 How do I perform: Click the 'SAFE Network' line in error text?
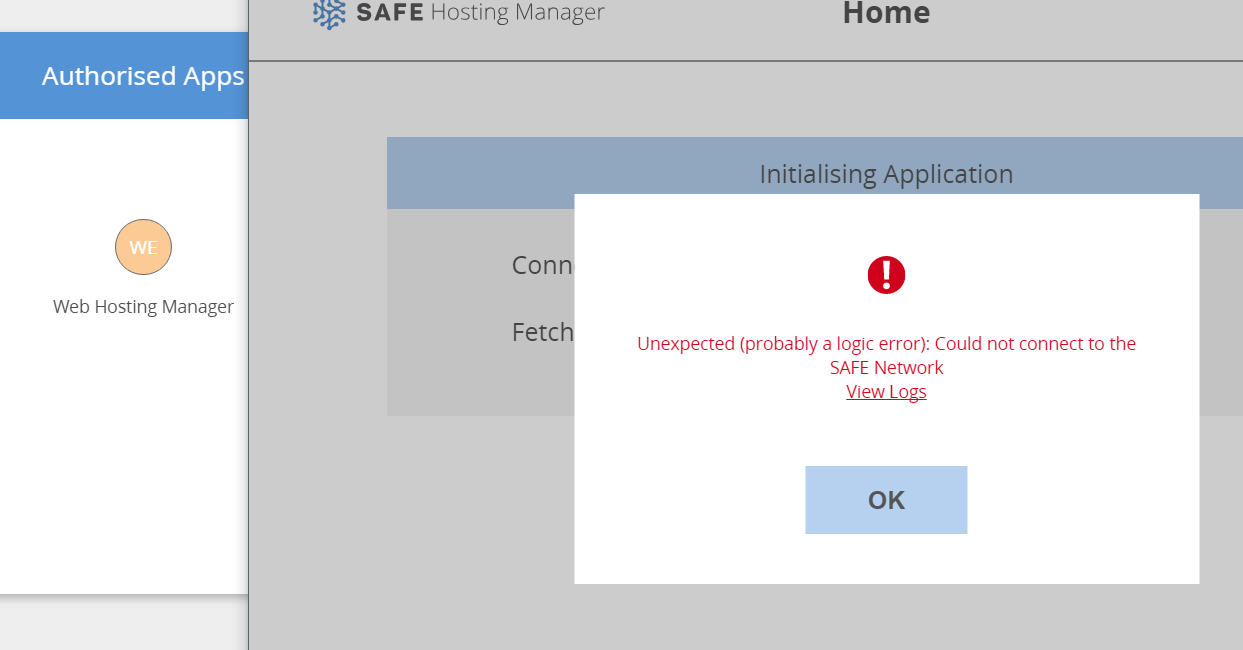(x=886, y=368)
